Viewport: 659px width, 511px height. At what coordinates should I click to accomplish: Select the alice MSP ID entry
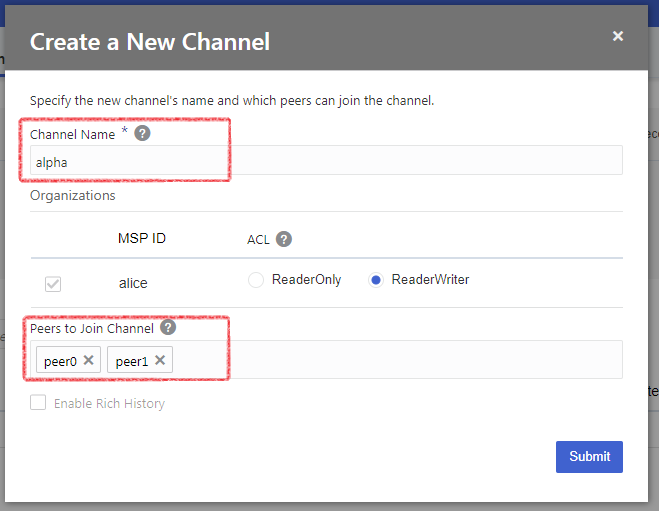click(x=133, y=283)
